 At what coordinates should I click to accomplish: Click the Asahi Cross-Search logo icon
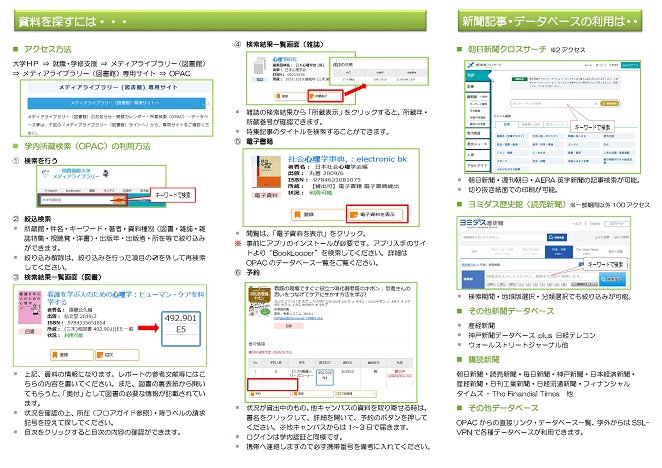tap(471, 65)
